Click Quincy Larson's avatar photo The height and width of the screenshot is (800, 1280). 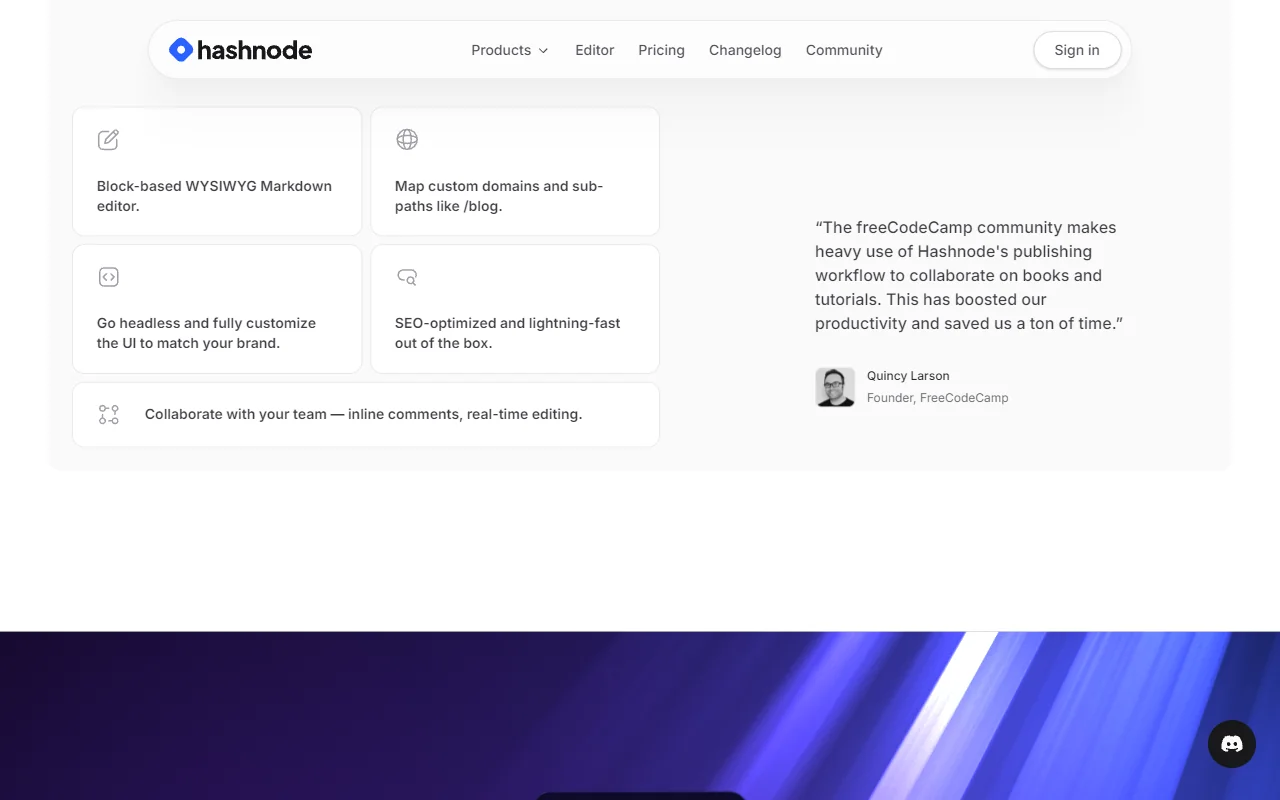(x=835, y=387)
